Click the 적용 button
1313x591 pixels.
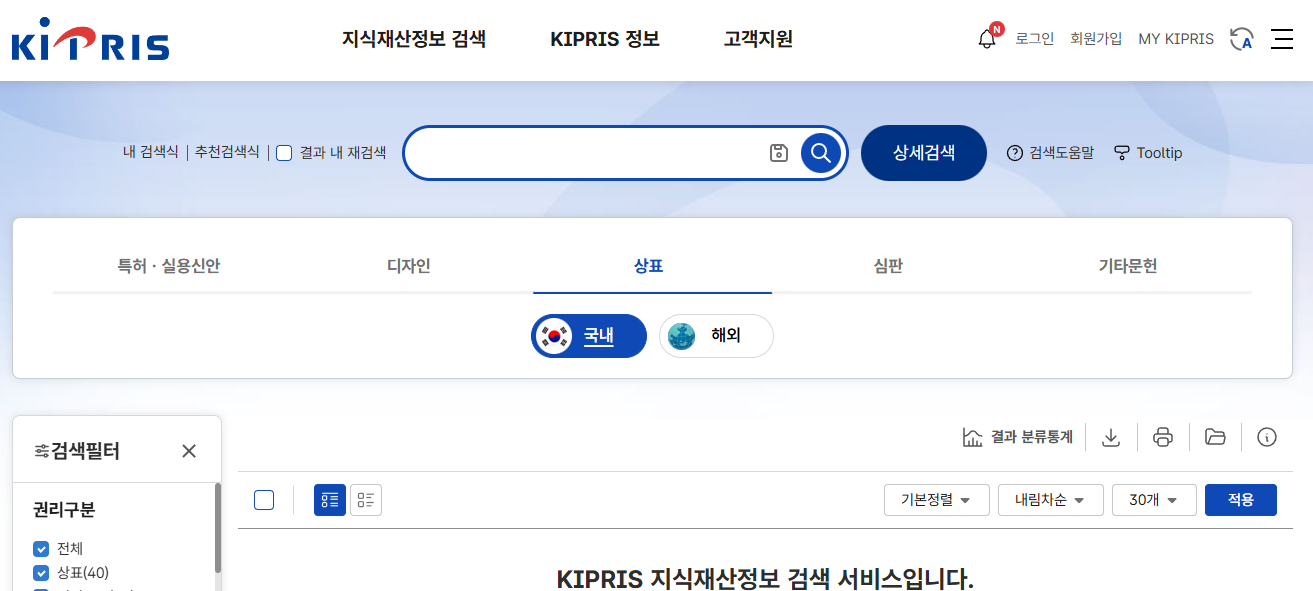pos(1241,500)
